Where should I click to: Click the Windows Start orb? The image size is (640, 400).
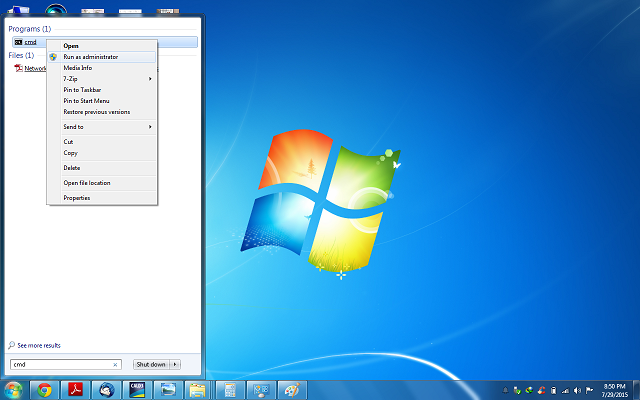coord(13,390)
